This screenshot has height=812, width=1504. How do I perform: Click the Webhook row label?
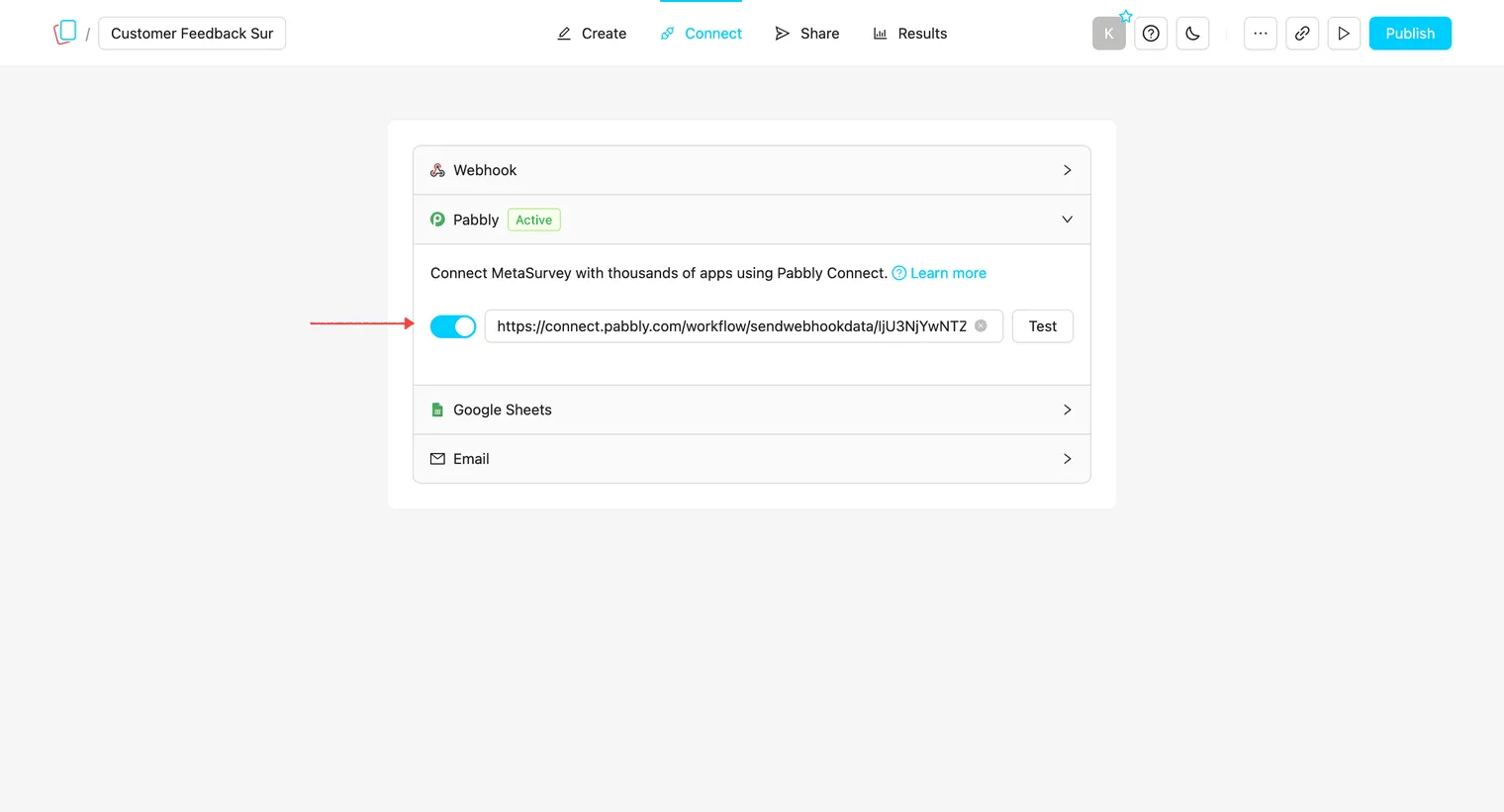485,170
